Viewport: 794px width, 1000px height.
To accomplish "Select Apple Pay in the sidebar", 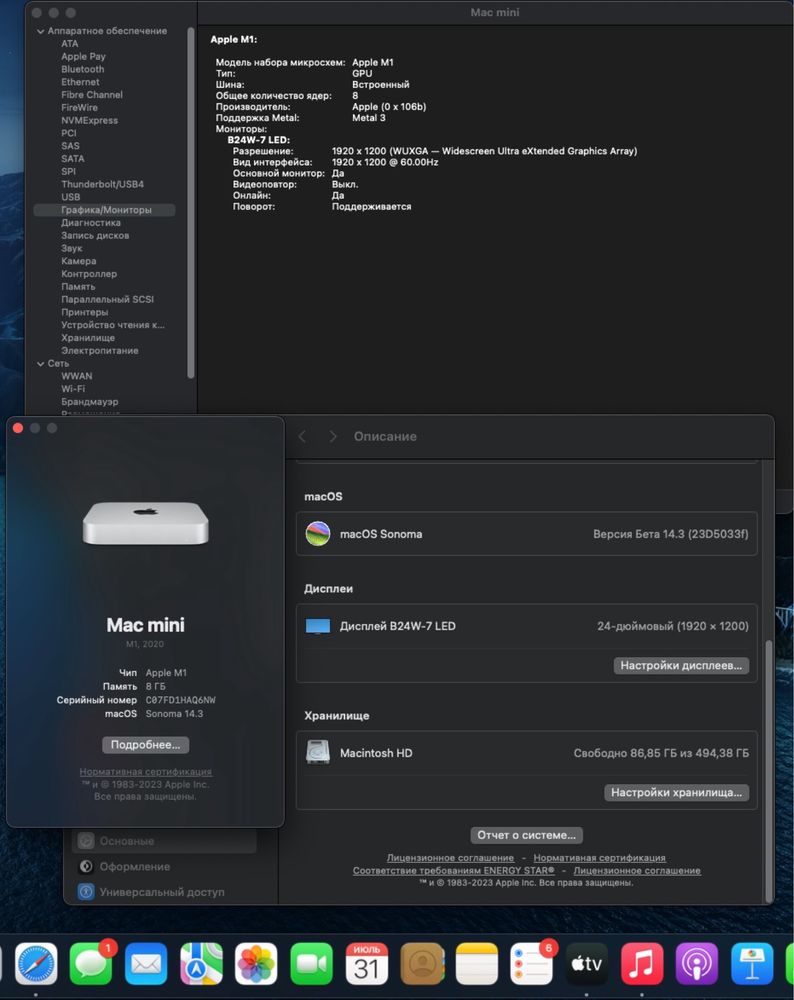I will (x=83, y=56).
